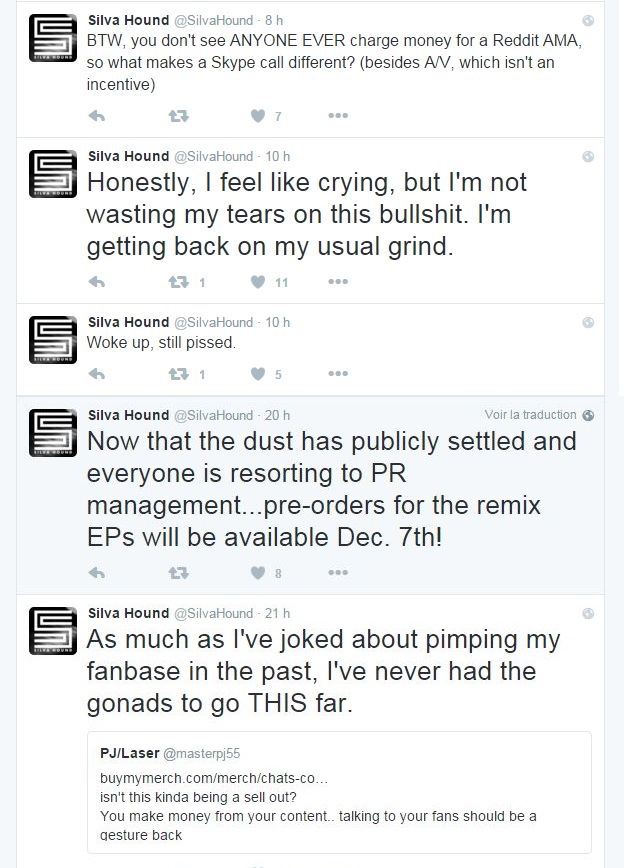The width and height of the screenshot is (632, 868).
Task: Open the @SilvaHound handle on 21 h tweet
Action: pyautogui.click(x=214, y=613)
